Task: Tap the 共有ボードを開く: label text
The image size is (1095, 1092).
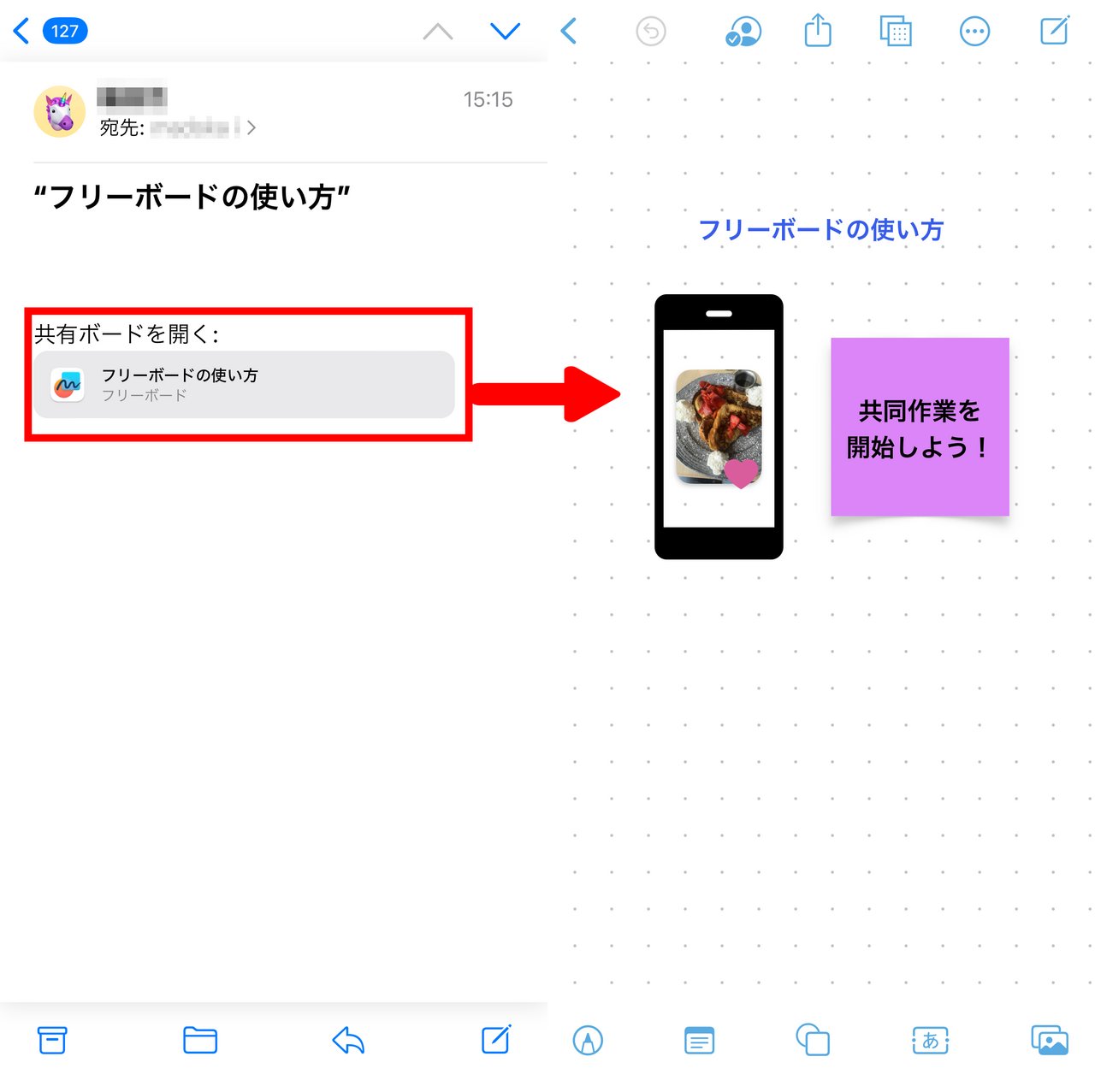Action: pyautogui.click(x=127, y=334)
